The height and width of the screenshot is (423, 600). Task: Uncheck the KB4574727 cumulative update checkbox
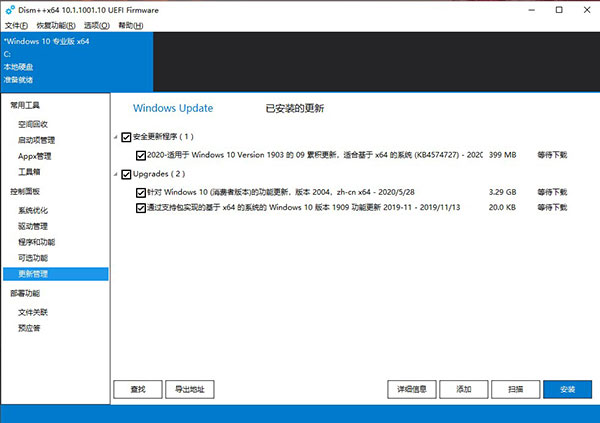tap(140, 155)
